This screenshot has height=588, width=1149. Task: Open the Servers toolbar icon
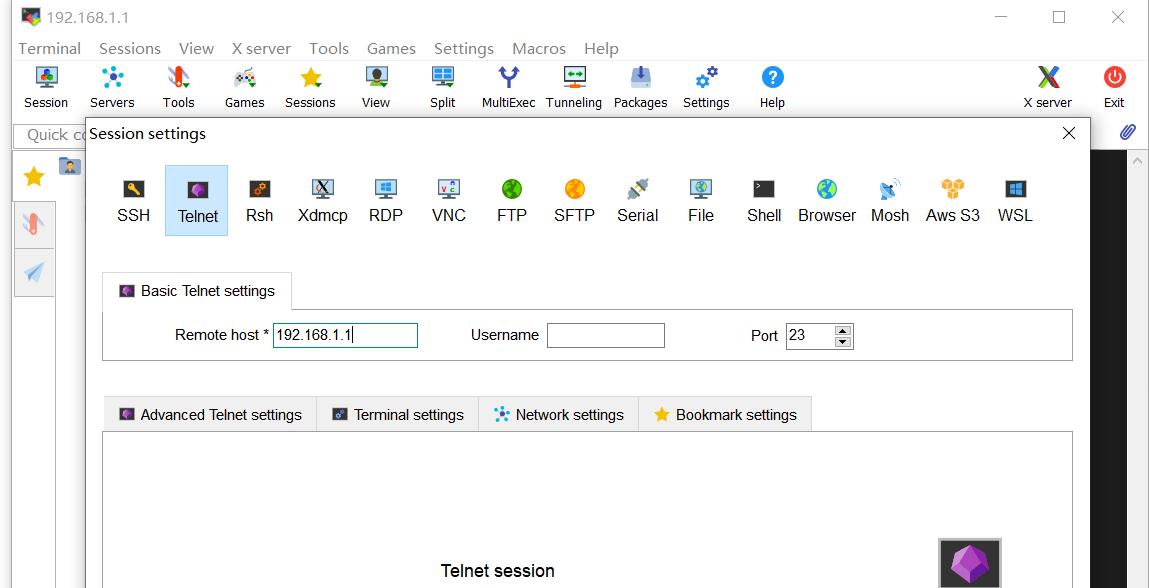tap(112, 87)
